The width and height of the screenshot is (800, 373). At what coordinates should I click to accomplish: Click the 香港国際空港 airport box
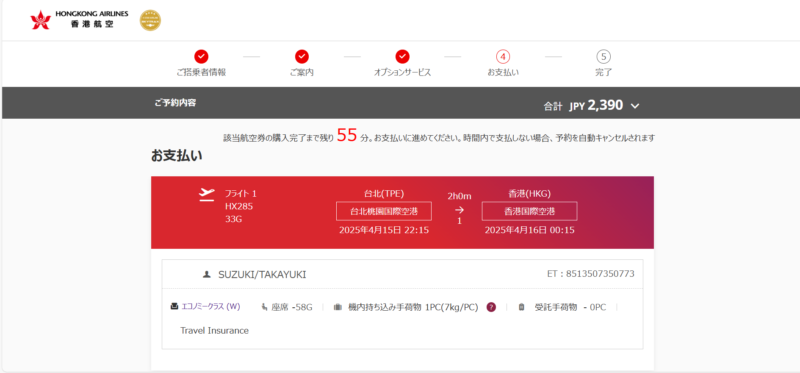click(x=530, y=211)
